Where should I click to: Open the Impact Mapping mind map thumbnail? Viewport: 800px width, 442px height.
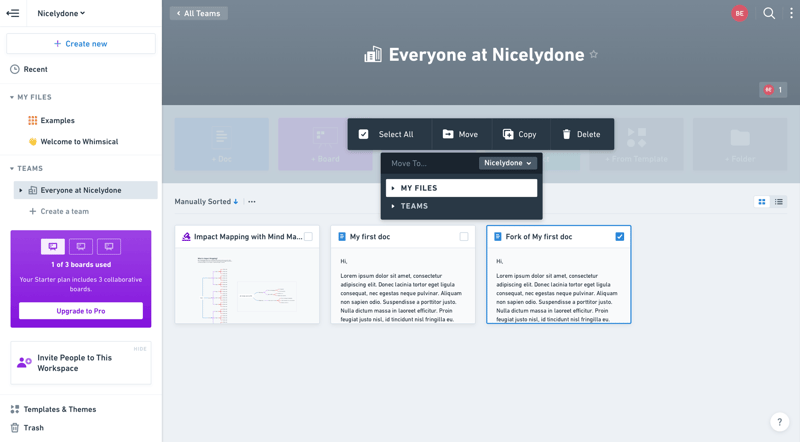(x=247, y=286)
